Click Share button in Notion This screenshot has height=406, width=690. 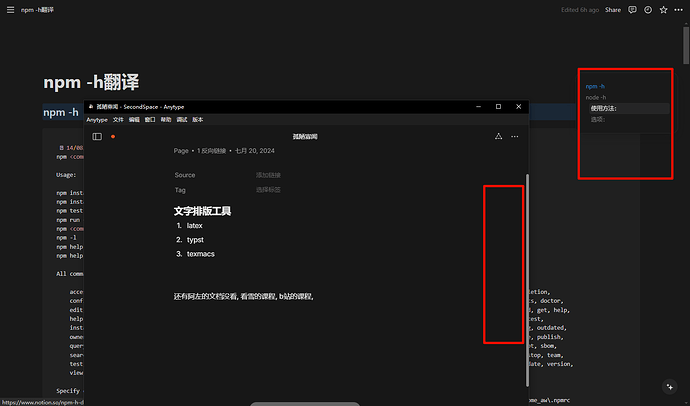(x=613, y=10)
